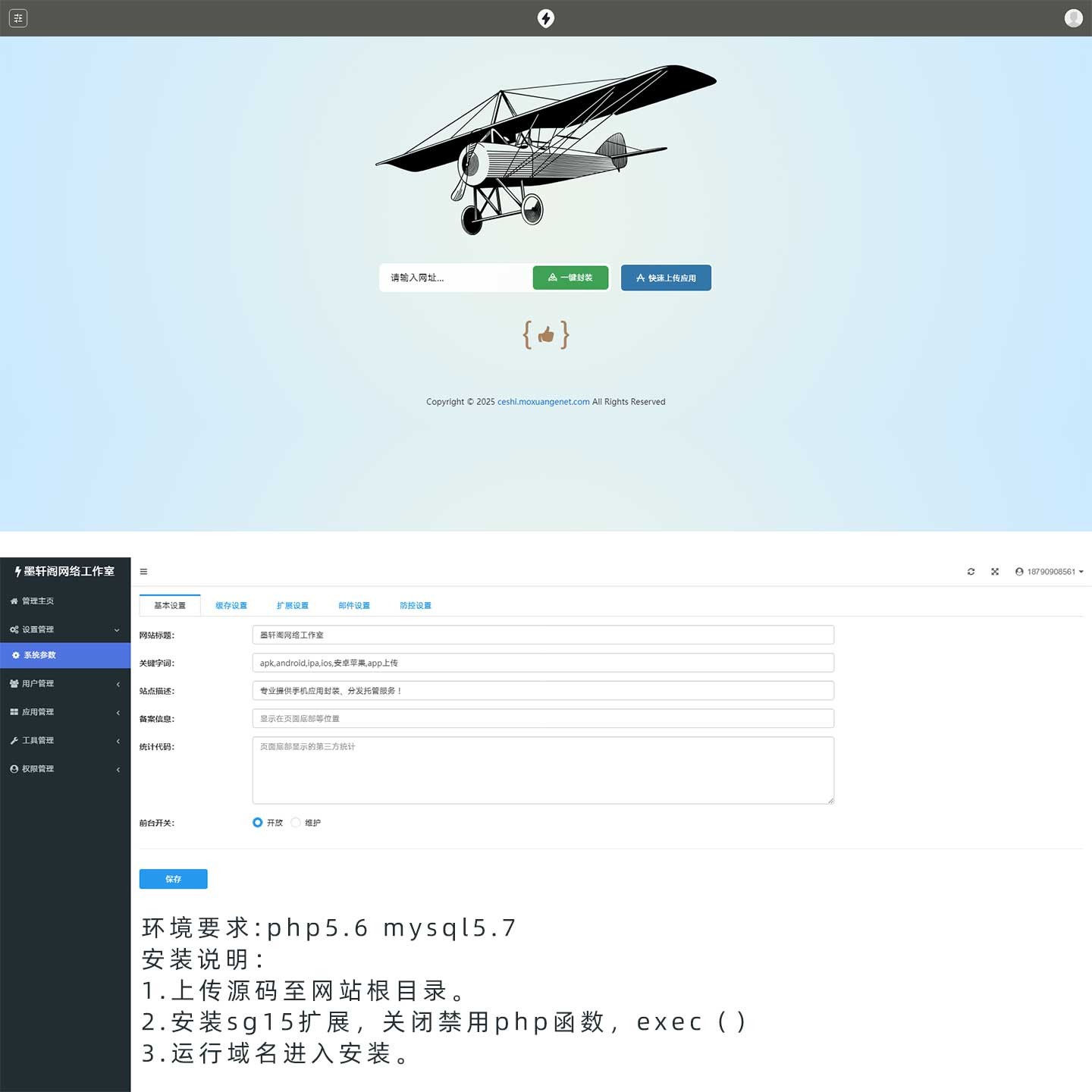Select the 维护 radio option

click(296, 823)
